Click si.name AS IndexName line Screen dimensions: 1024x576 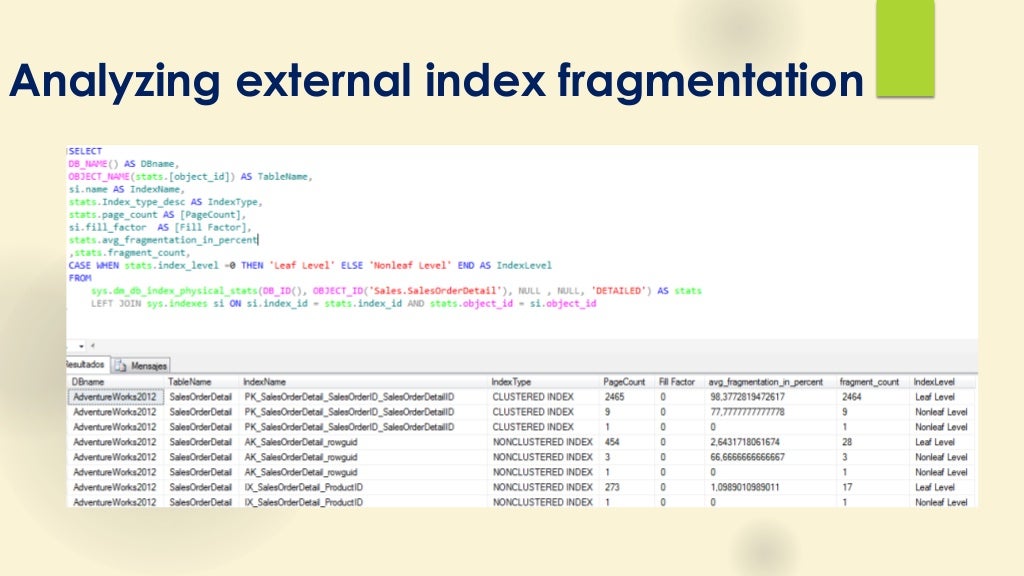127,189
